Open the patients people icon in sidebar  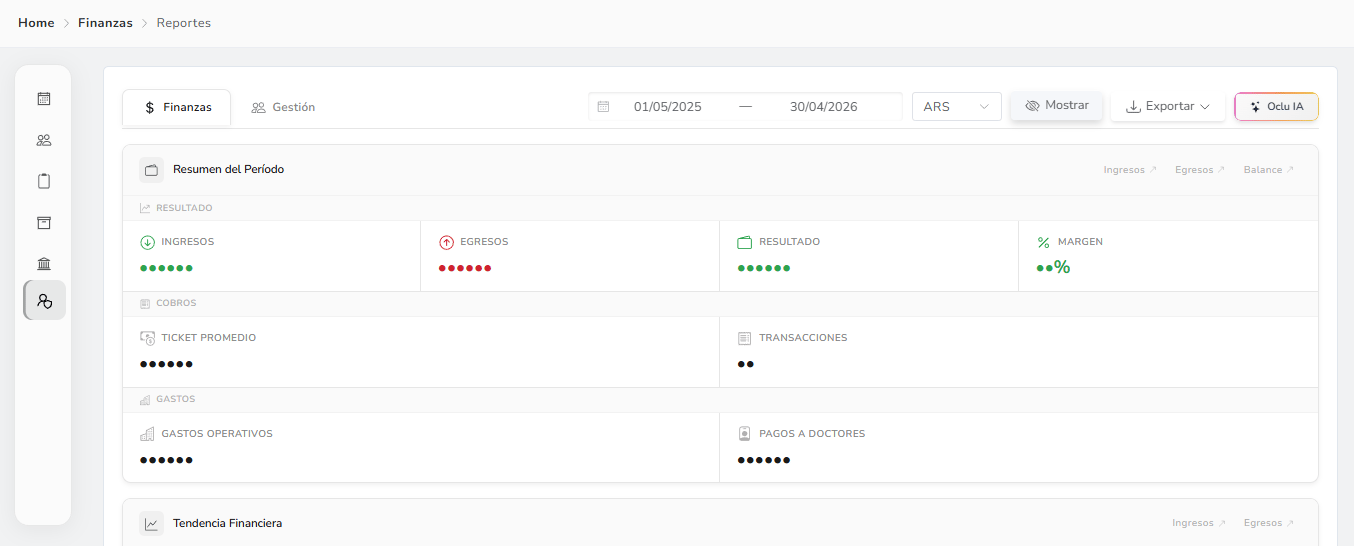44,140
